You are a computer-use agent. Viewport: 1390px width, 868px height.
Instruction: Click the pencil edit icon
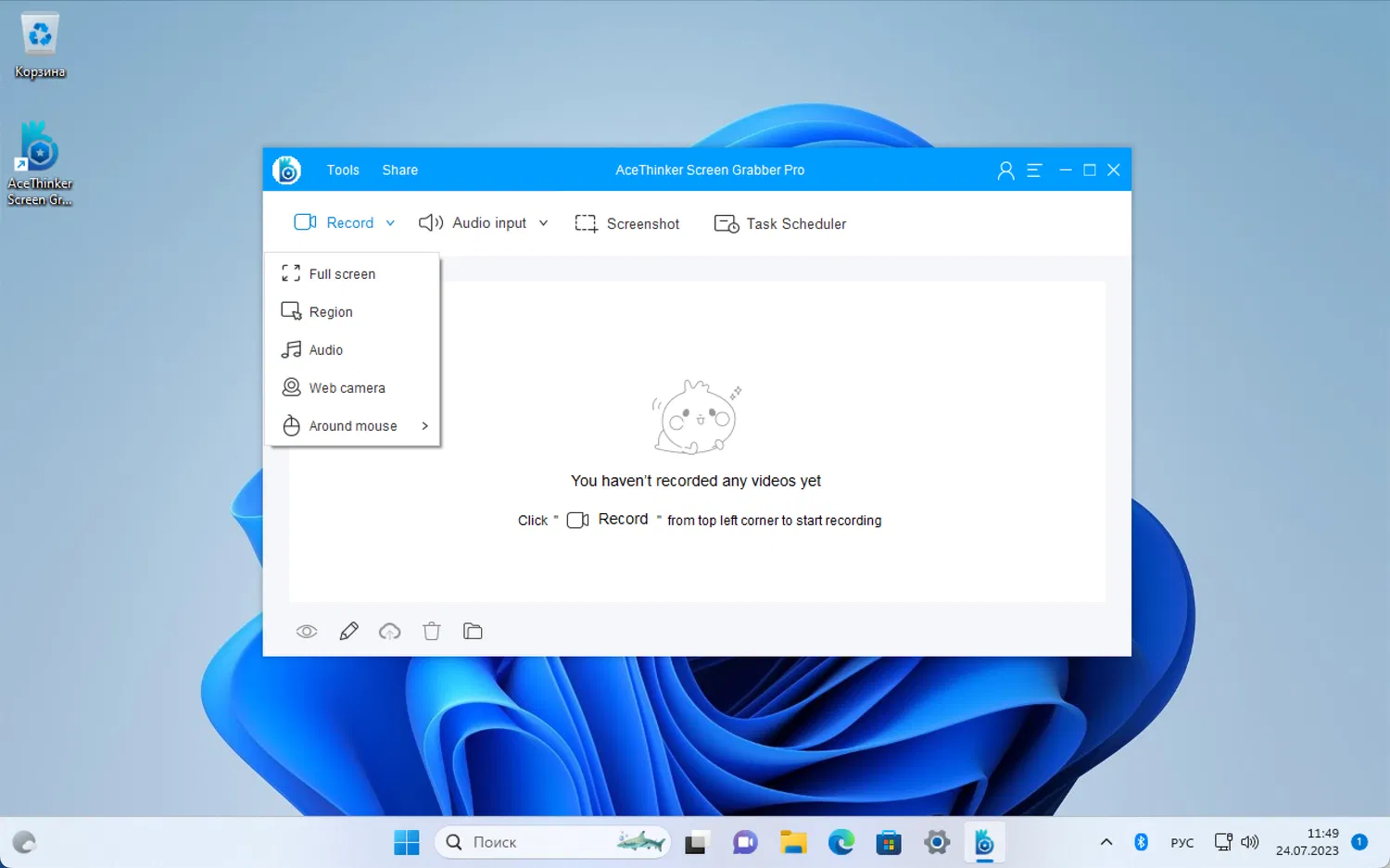click(x=348, y=632)
